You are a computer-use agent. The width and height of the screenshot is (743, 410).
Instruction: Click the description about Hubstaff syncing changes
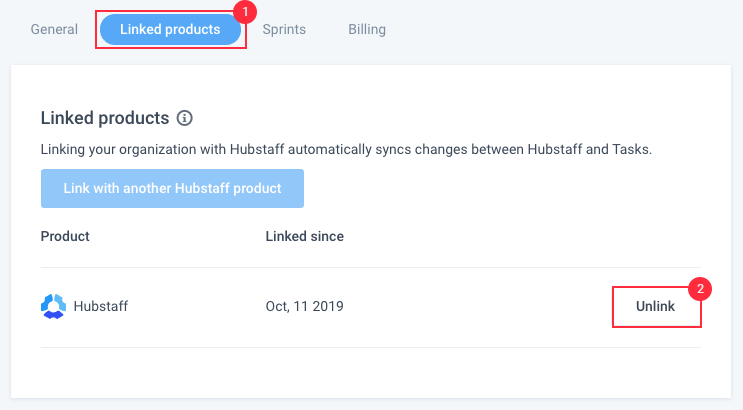tap(346, 149)
